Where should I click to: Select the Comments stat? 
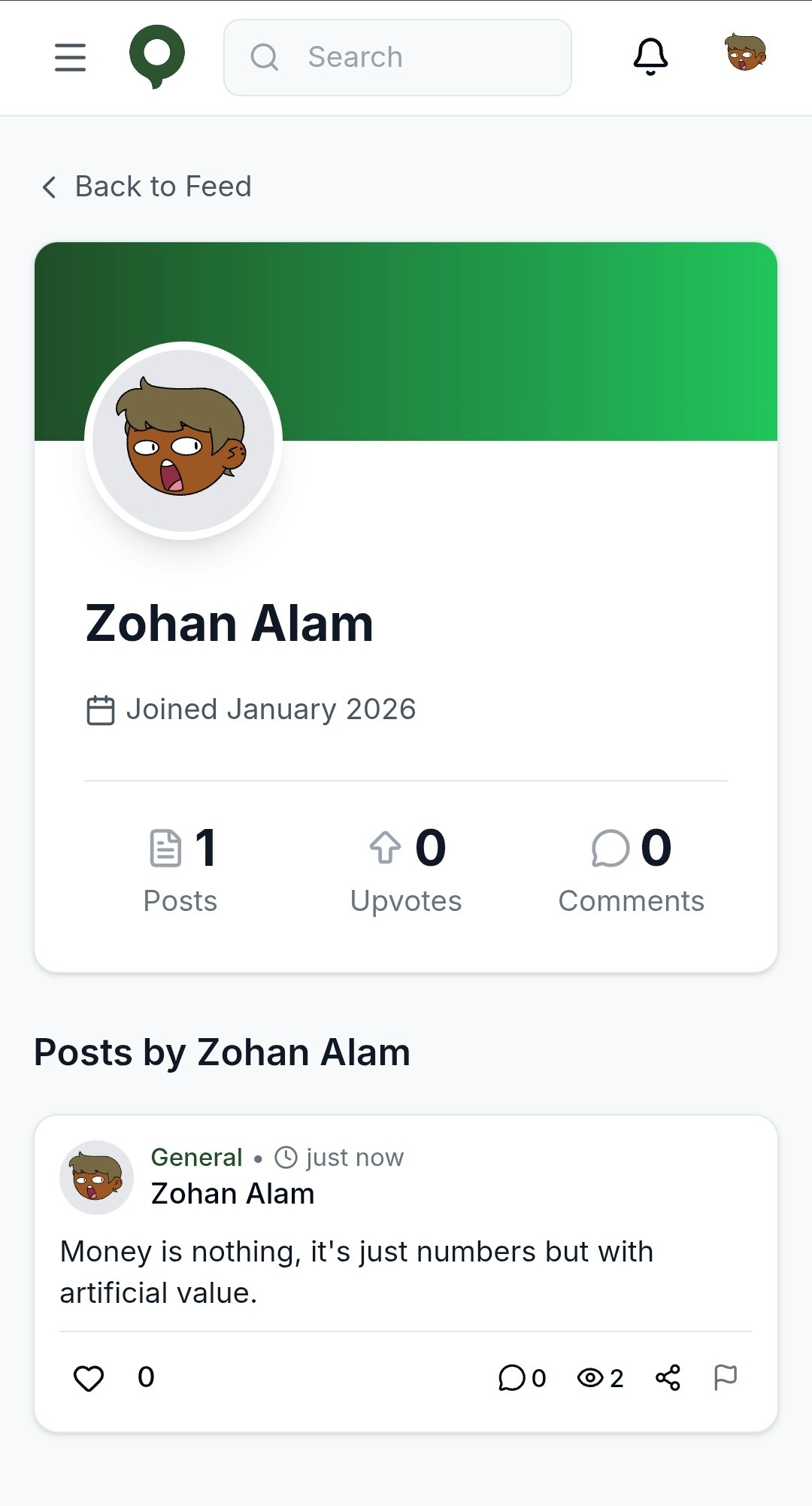pyautogui.click(x=631, y=869)
